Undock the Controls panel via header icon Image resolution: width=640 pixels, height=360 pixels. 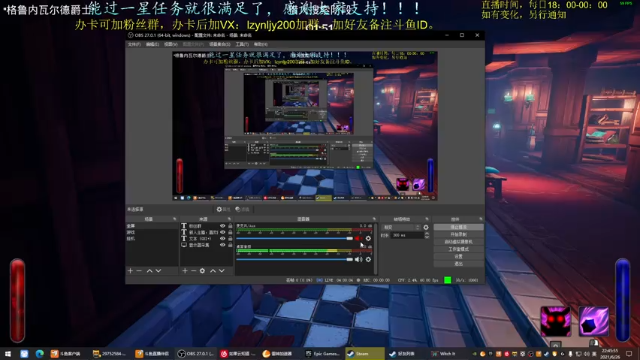pyautogui.click(x=481, y=219)
